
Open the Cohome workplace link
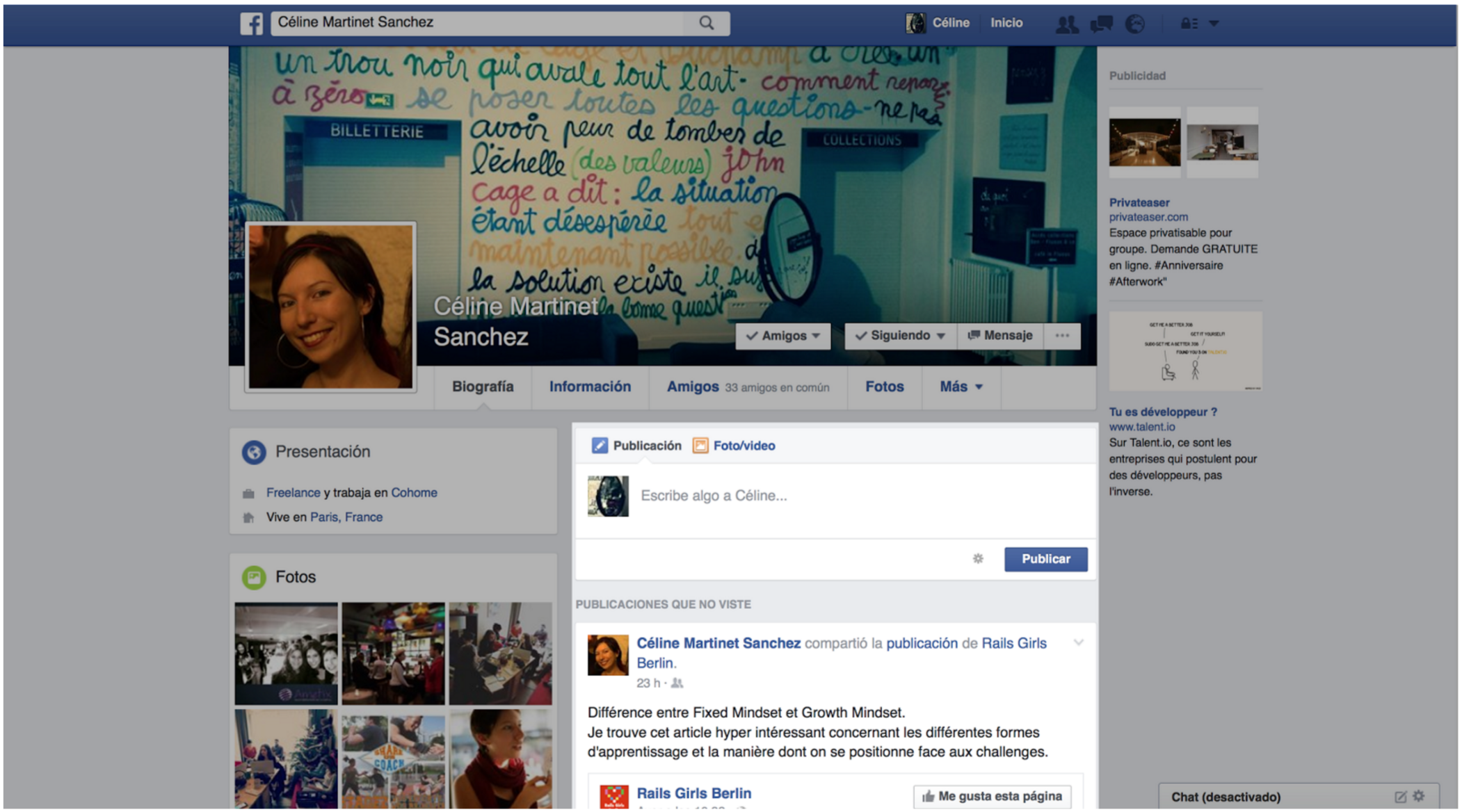(414, 492)
